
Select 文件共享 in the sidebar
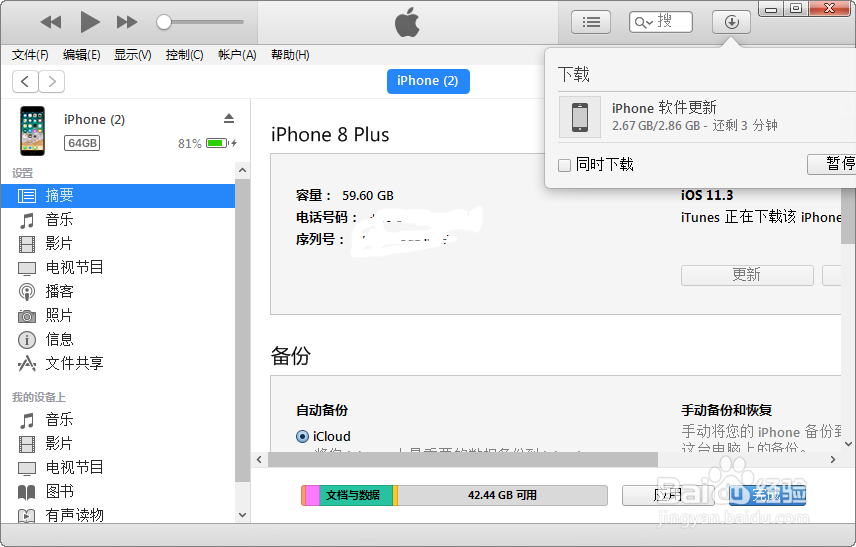118,364
